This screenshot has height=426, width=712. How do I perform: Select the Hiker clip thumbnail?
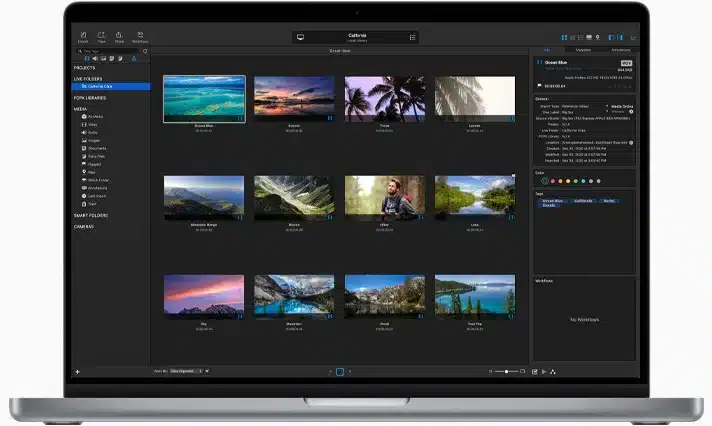tap(385, 198)
